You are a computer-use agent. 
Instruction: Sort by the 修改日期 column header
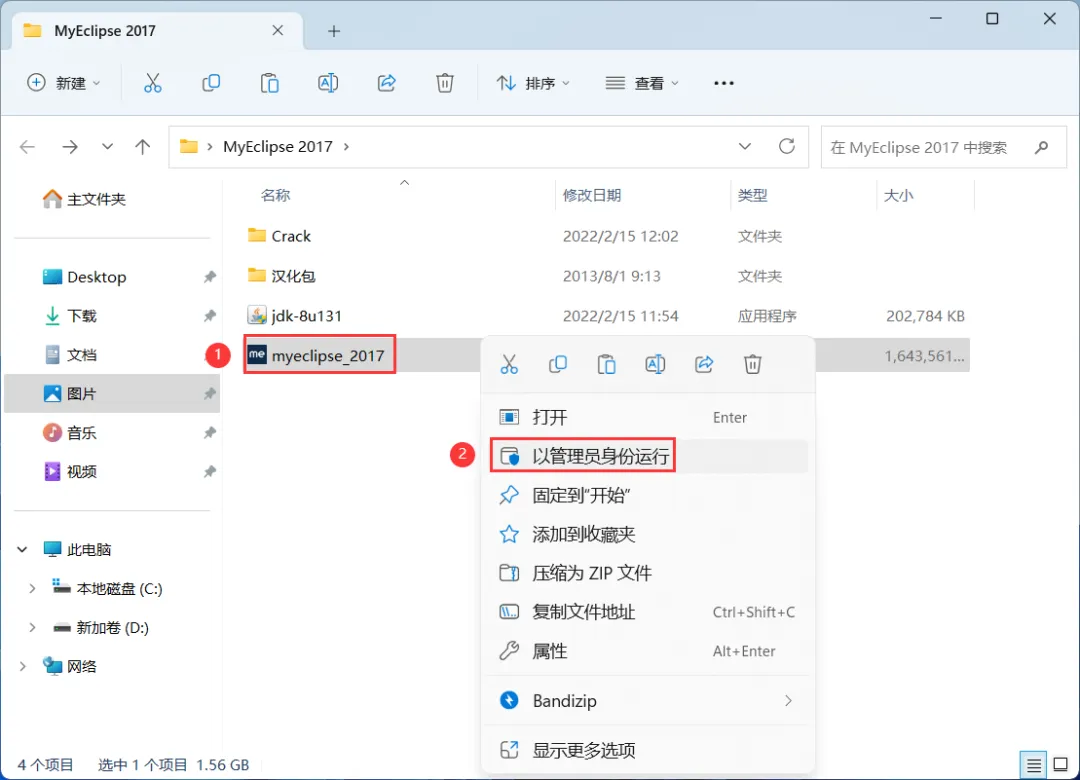(x=592, y=196)
